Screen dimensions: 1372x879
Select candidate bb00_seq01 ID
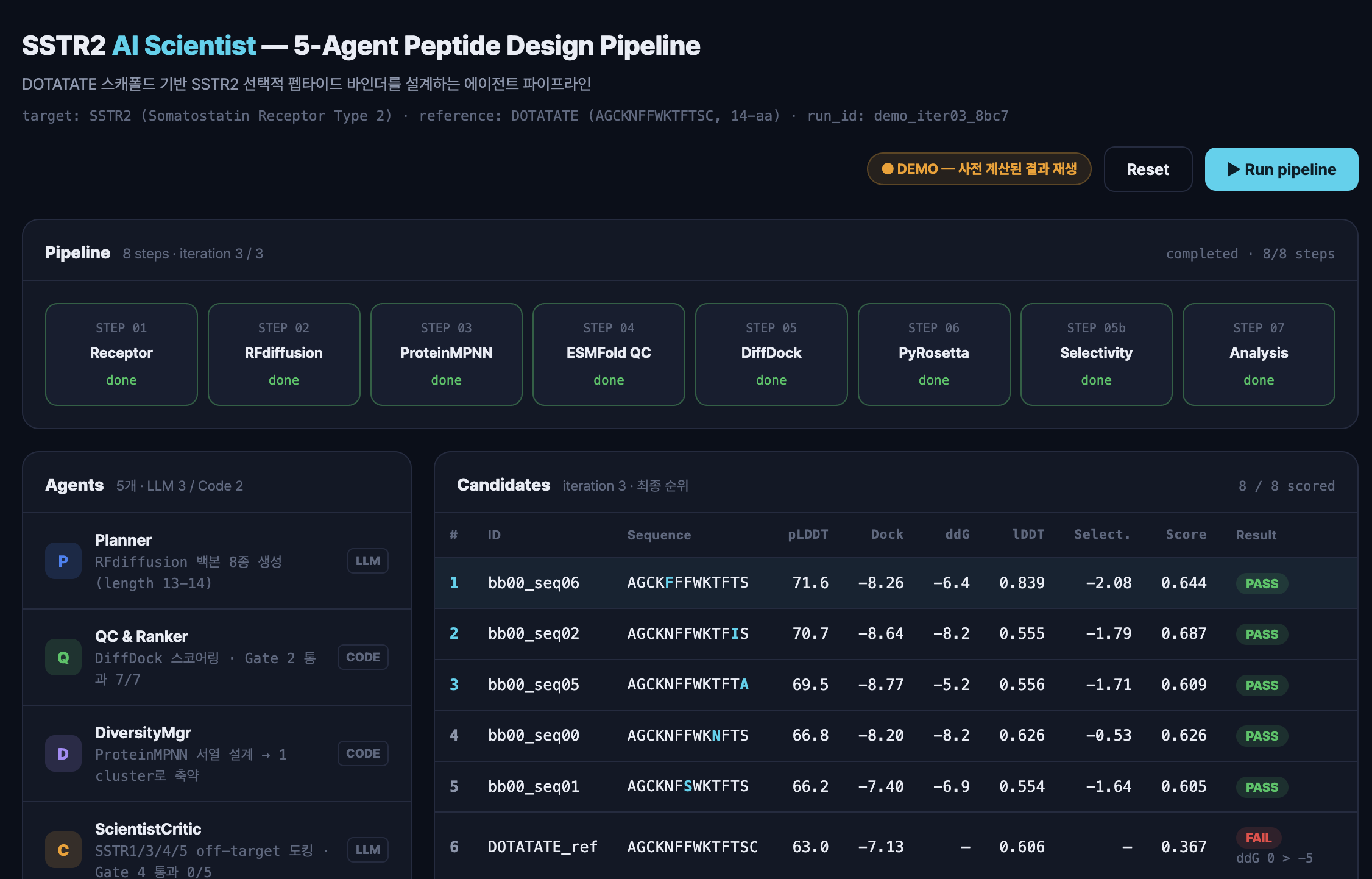pyautogui.click(x=534, y=786)
